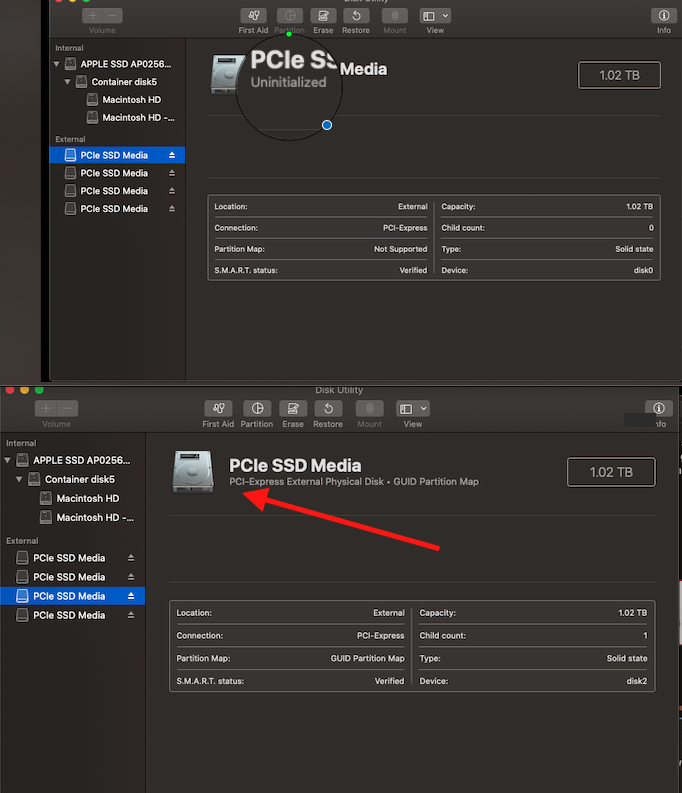Click disk0 device value in upper window

pos(643,271)
